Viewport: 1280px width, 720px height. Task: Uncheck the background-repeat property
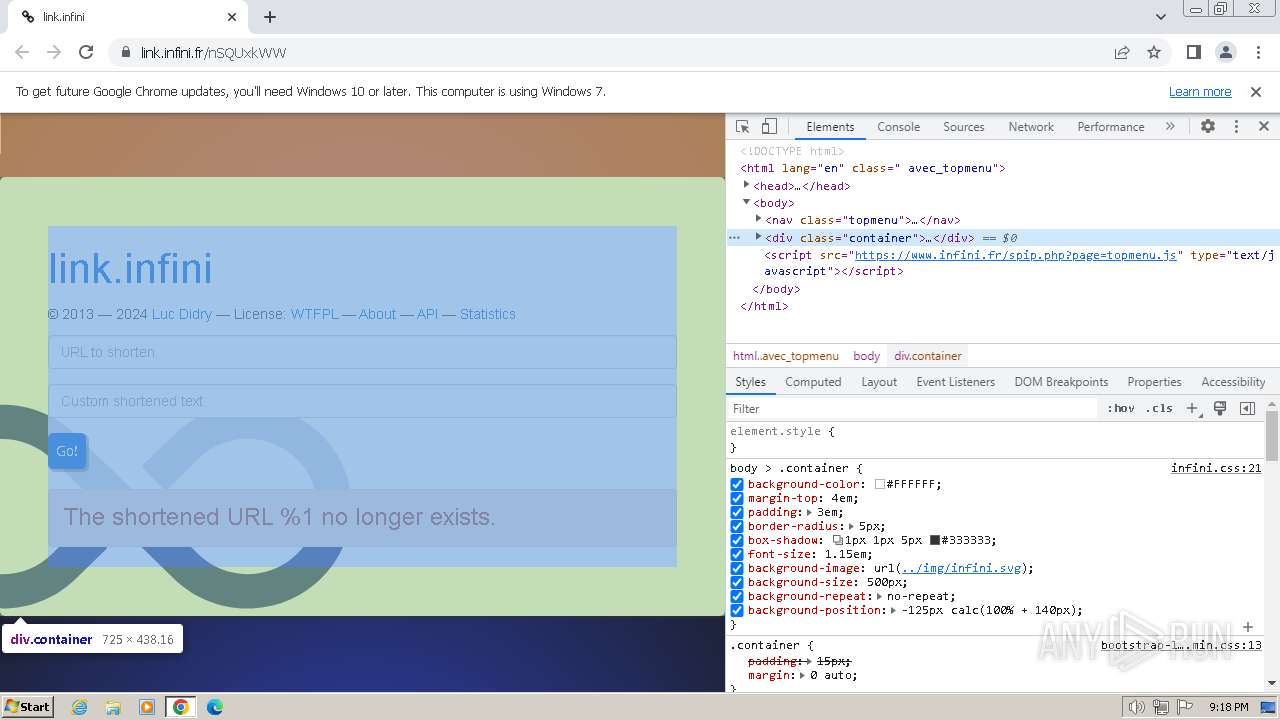(x=737, y=596)
